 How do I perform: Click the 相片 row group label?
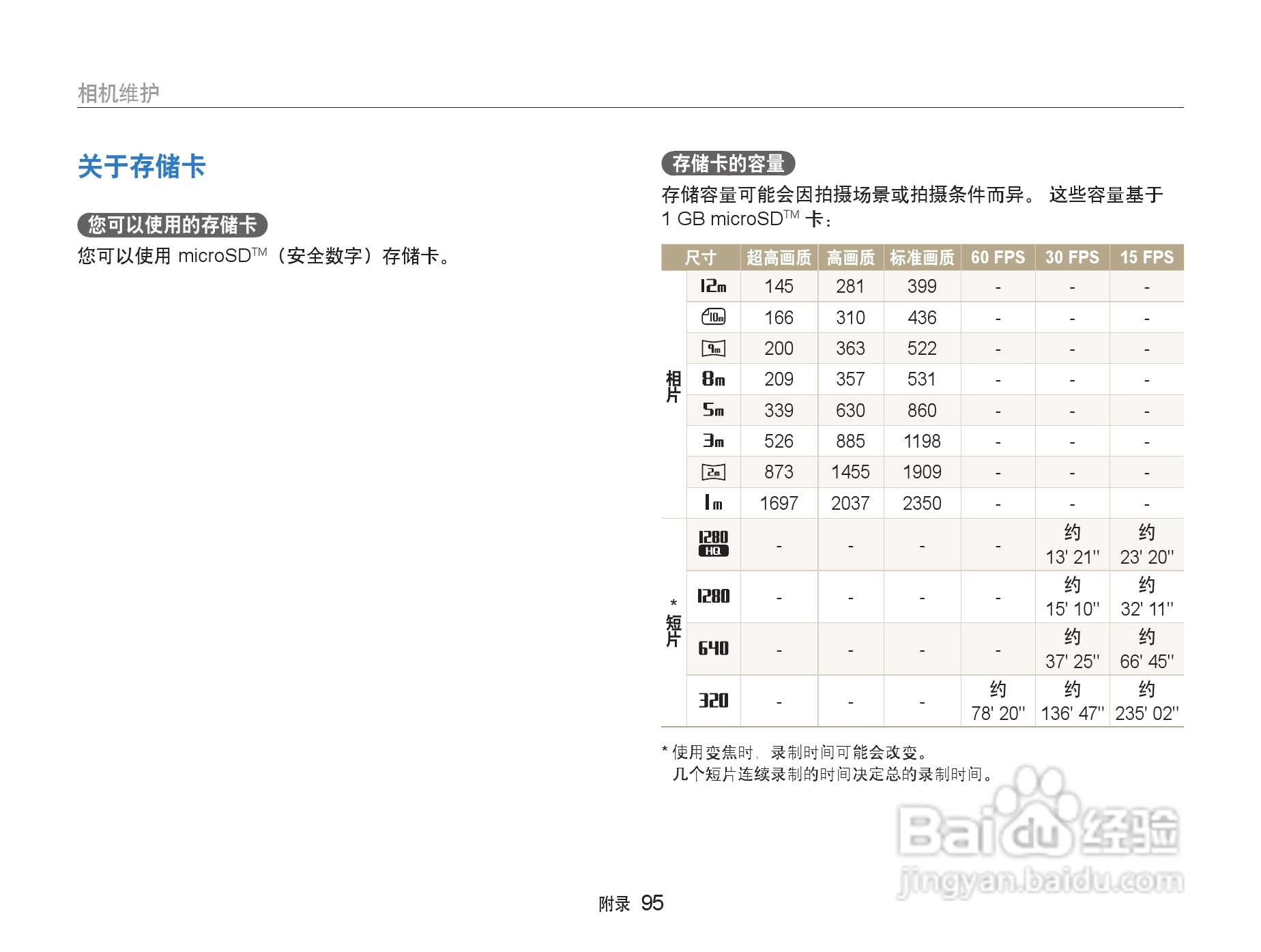coord(673,387)
